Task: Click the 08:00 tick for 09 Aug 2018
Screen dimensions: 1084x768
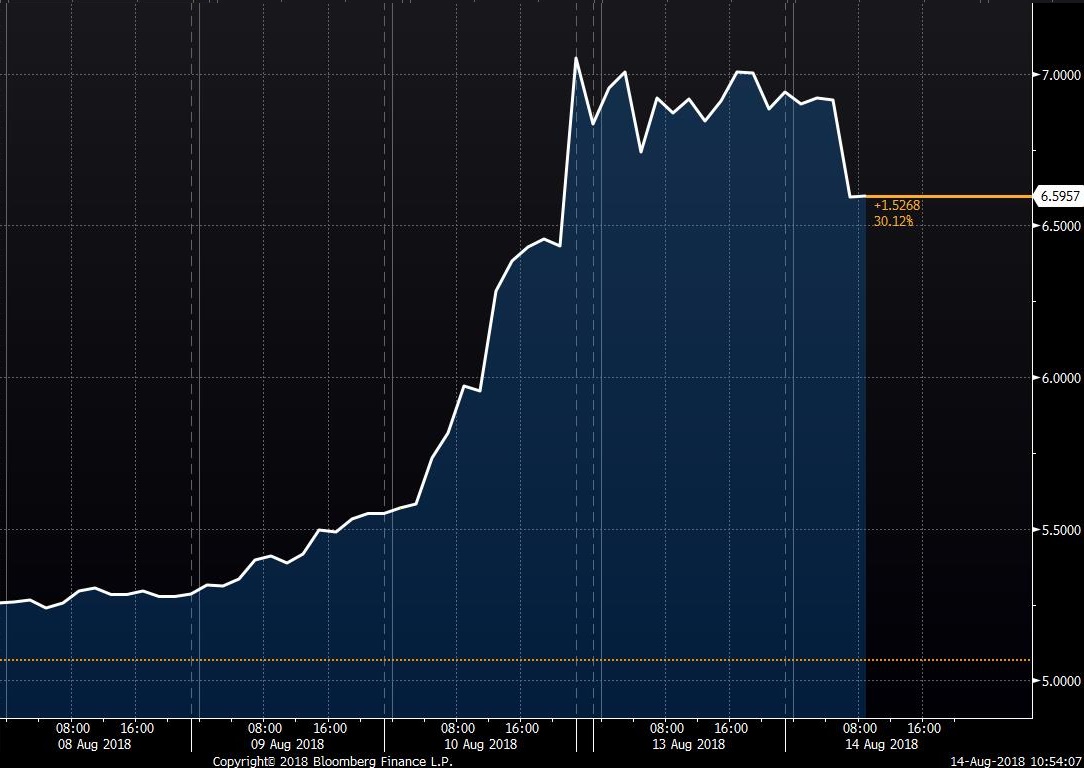Action: point(265,729)
